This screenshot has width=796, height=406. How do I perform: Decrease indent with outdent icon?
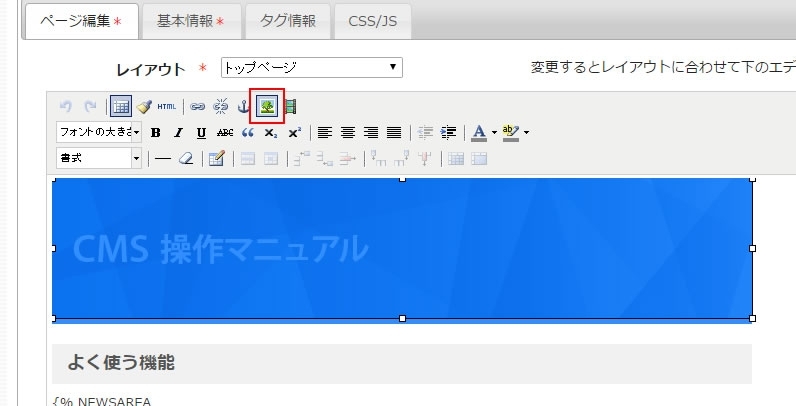[x=425, y=133]
